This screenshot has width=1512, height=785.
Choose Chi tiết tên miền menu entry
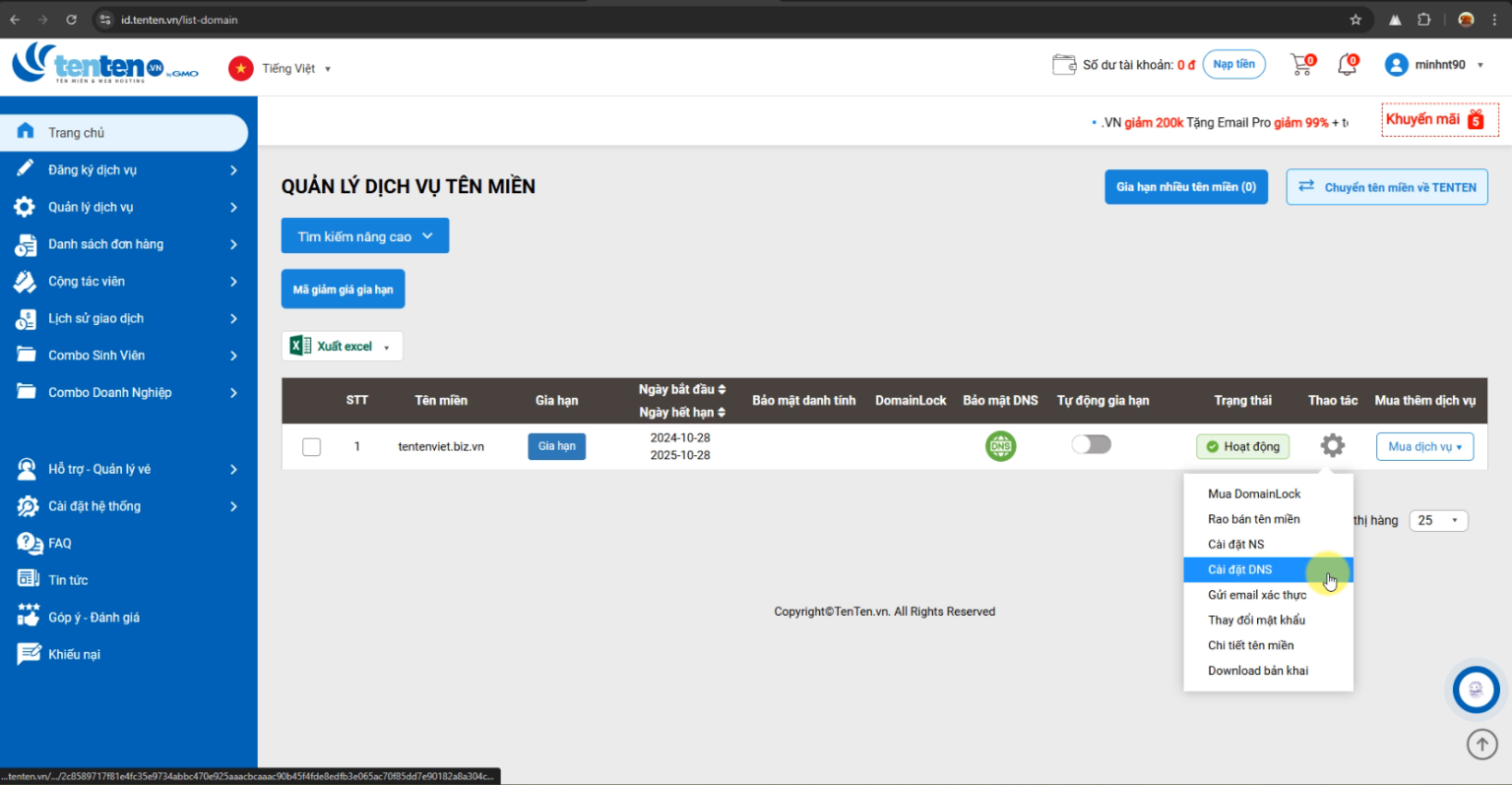click(1250, 645)
